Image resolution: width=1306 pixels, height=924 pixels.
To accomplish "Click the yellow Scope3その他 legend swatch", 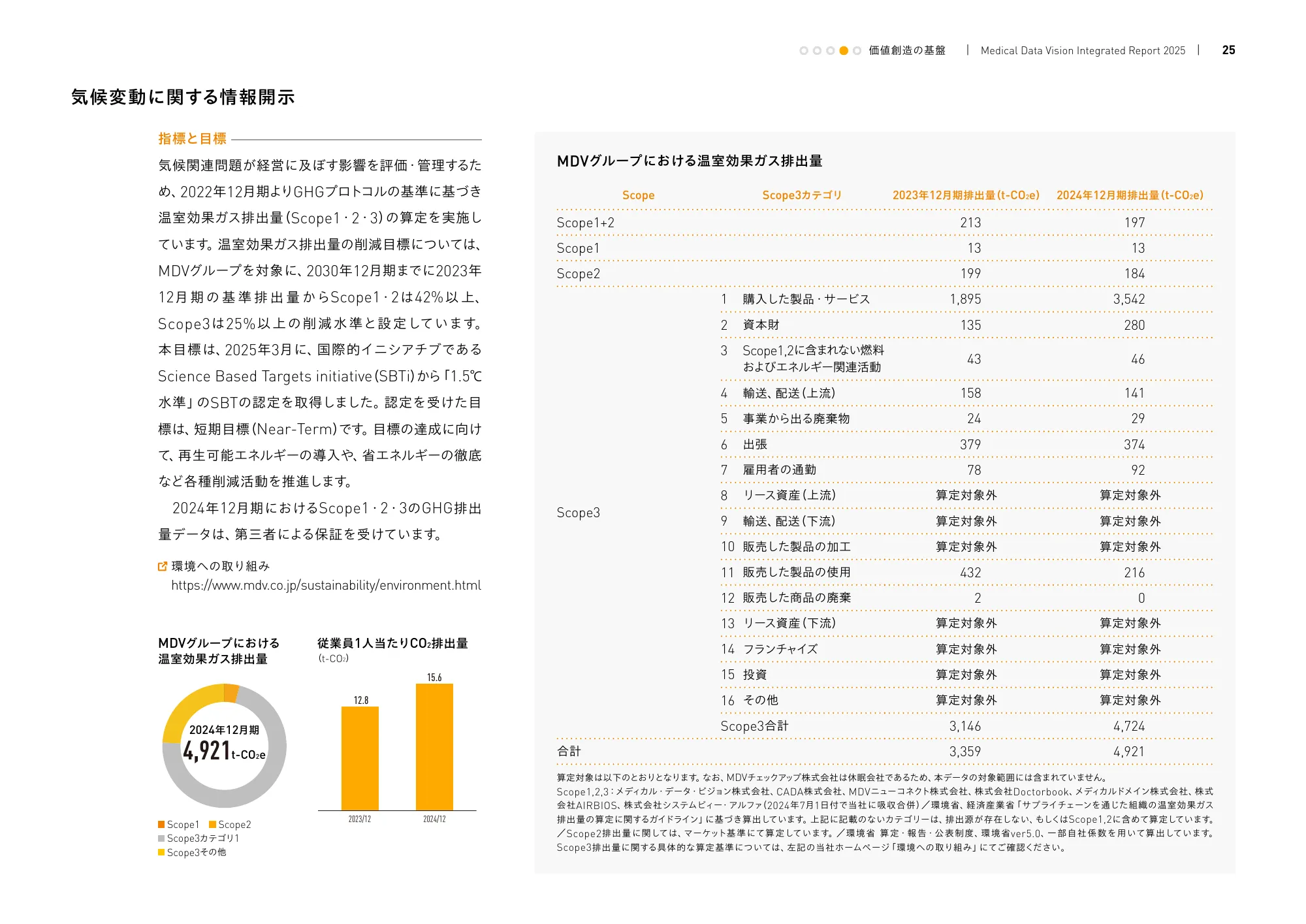I will click(161, 852).
